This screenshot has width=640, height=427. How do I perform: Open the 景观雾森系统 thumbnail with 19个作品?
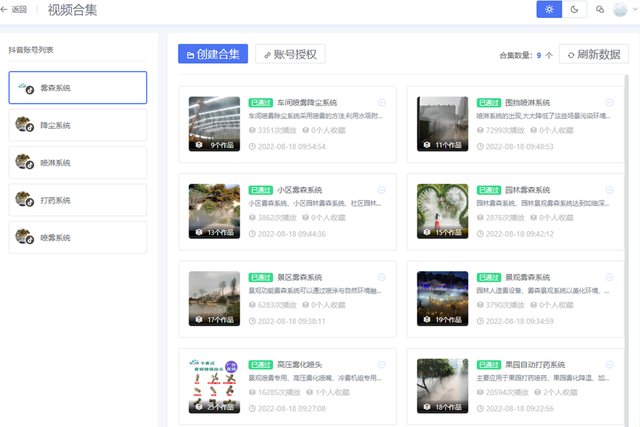pos(442,298)
